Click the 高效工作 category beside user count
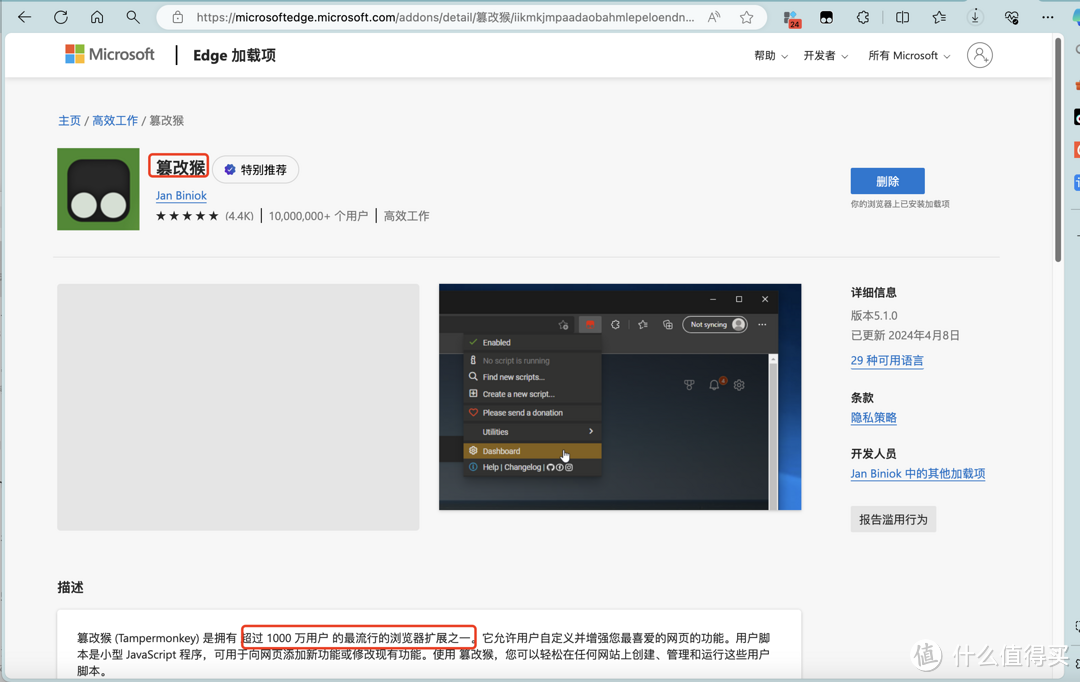 (x=406, y=216)
